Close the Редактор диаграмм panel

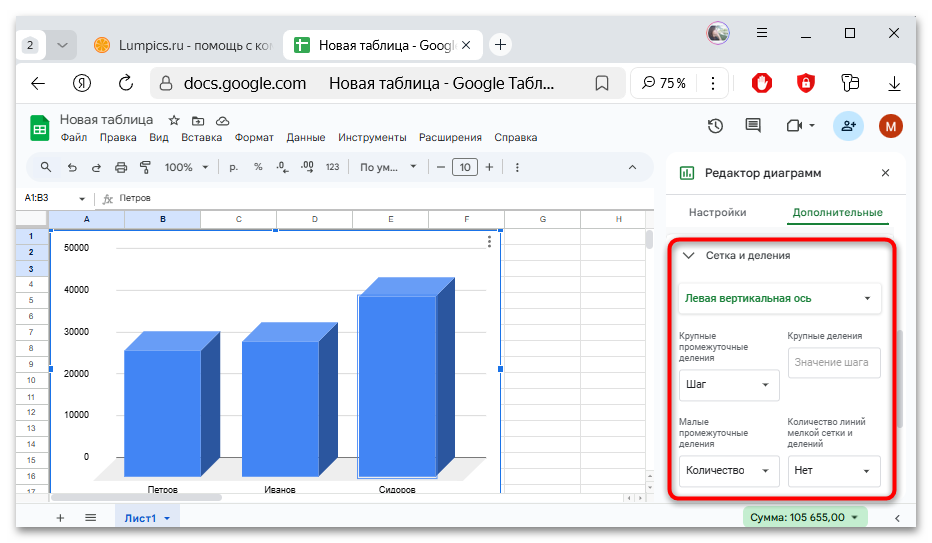885,173
